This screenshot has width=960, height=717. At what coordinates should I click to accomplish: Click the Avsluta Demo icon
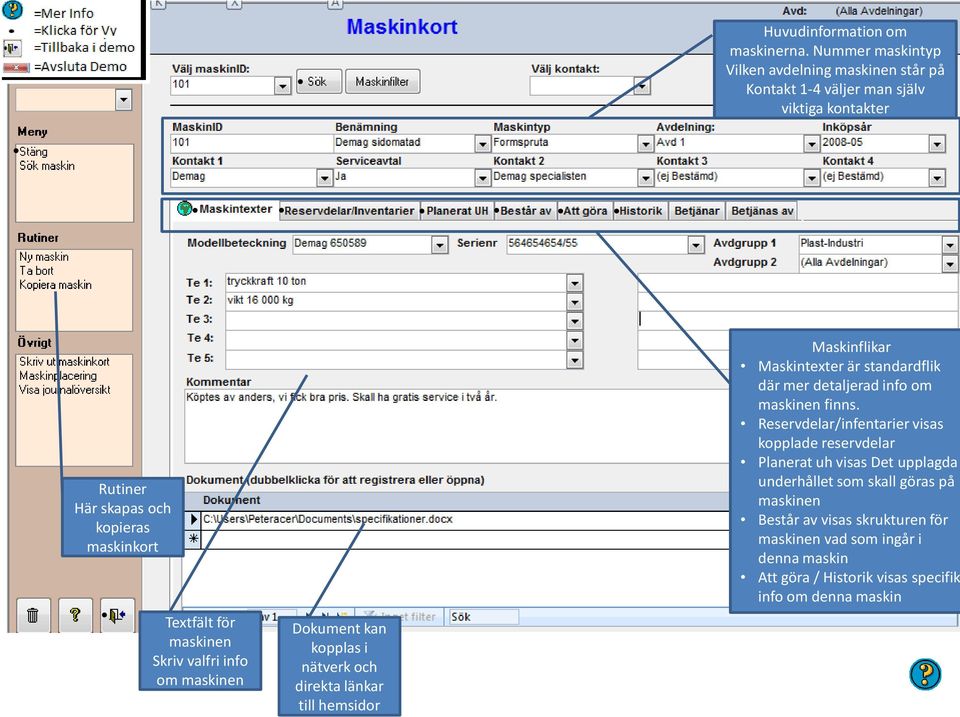pos(16,67)
